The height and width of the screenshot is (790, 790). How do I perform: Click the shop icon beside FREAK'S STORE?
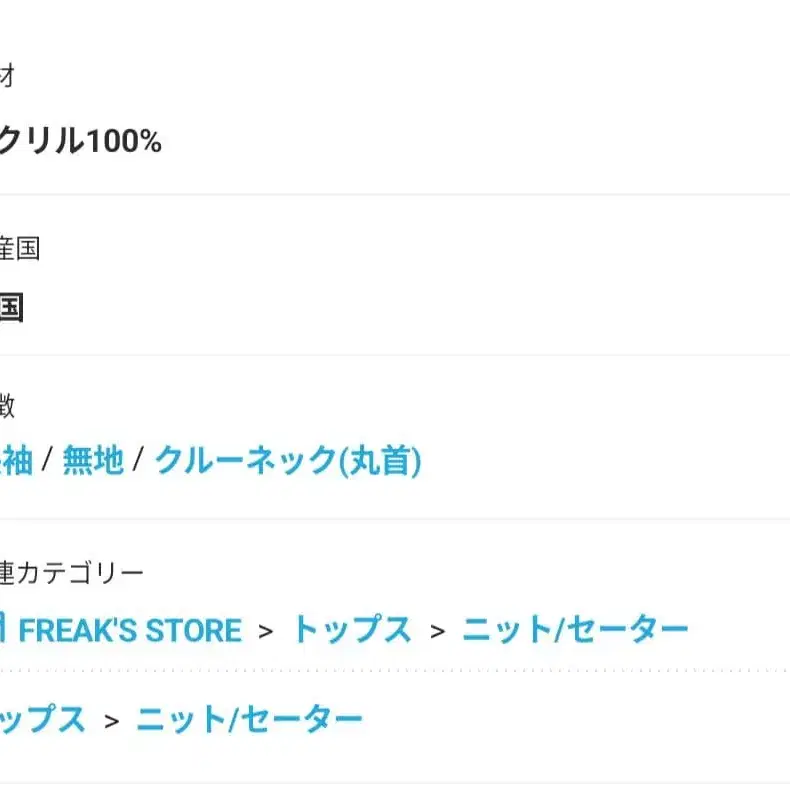(x=4, y=630)
